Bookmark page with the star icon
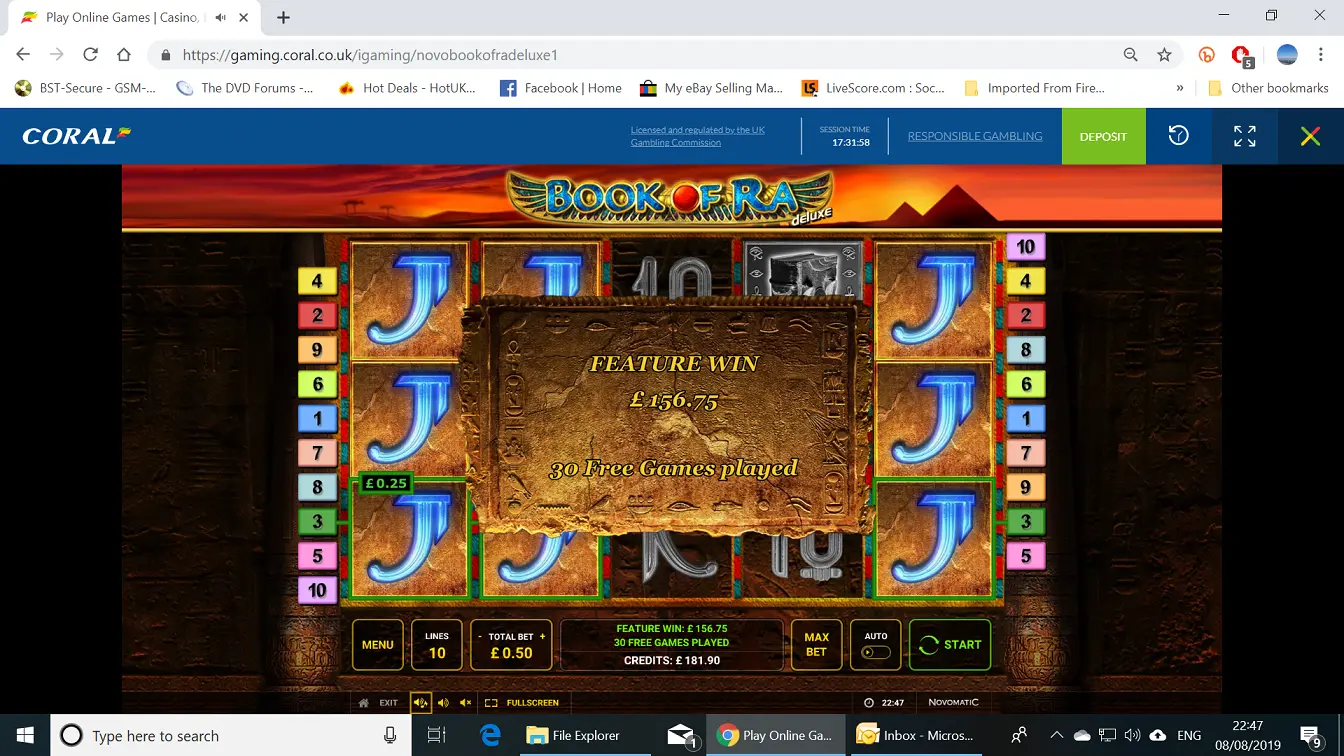Viewport: 1344px width, 756px height. coord(1164,55)
